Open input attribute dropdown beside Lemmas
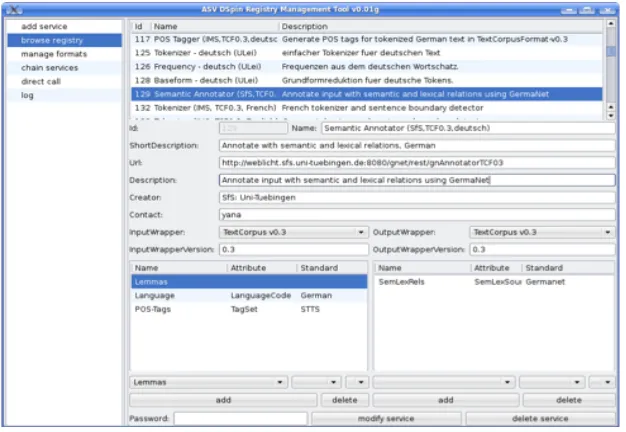 coord(316,382)
